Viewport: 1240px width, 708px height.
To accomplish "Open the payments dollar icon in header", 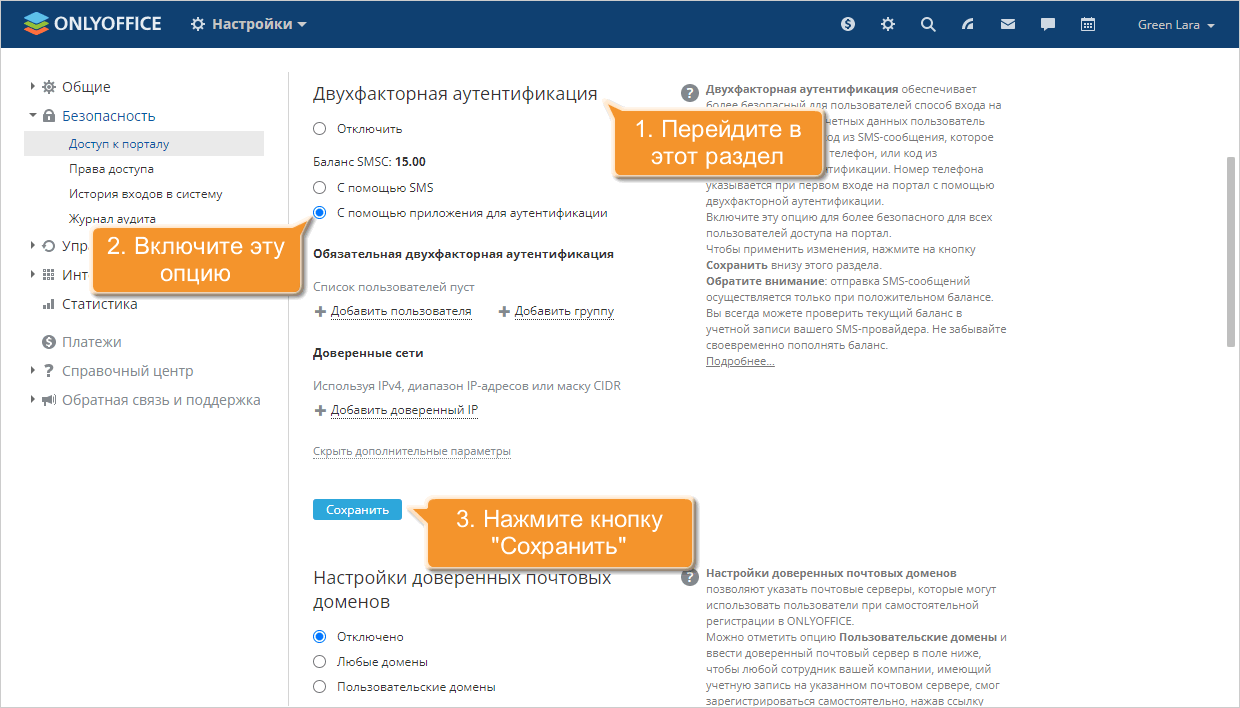I will coord(848,25).
